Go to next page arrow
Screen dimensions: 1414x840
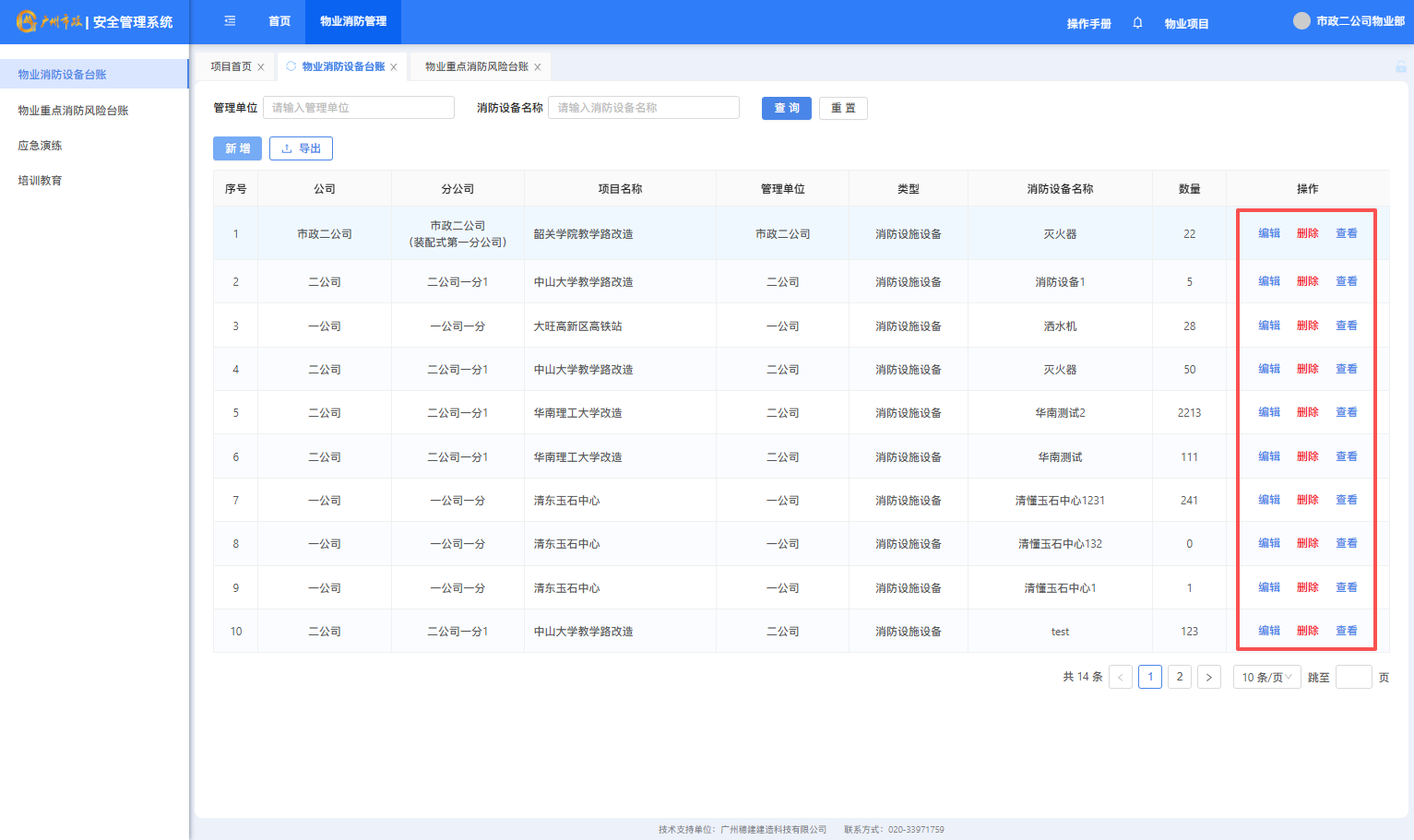click(1208, 677)
